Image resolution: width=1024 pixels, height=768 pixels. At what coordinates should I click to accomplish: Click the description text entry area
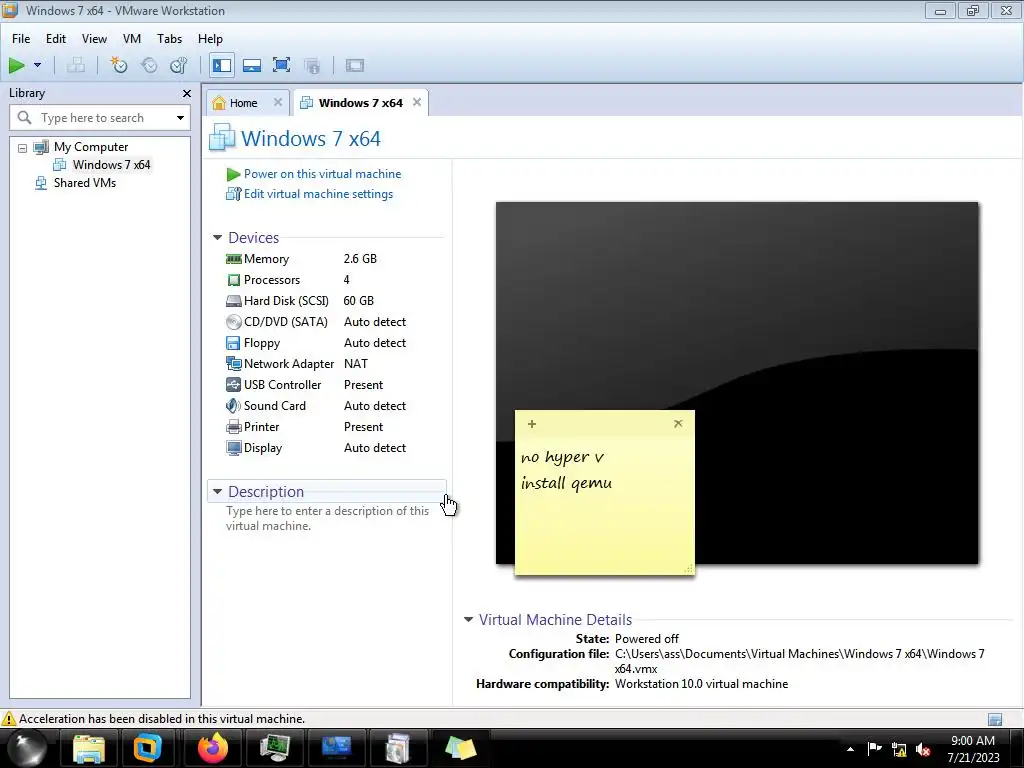(x=327, y=519)
